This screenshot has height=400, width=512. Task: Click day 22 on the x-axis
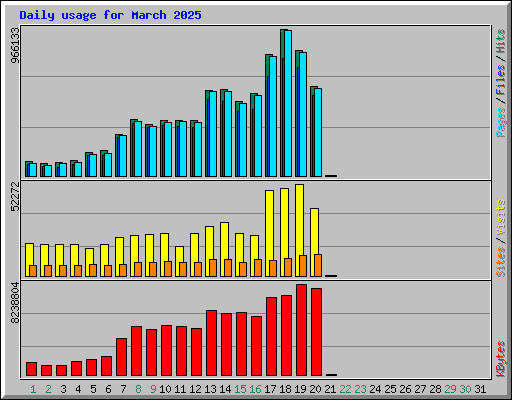tap(345, 389)
